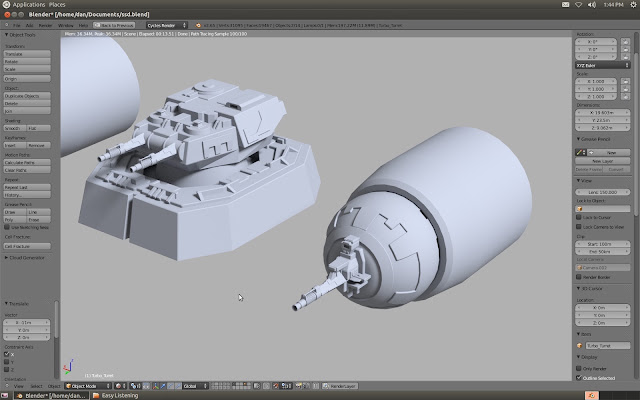Click the orange workspace switcher icon at bottom right
This screenshot has height=400, width=640.
tap(591, 396)
